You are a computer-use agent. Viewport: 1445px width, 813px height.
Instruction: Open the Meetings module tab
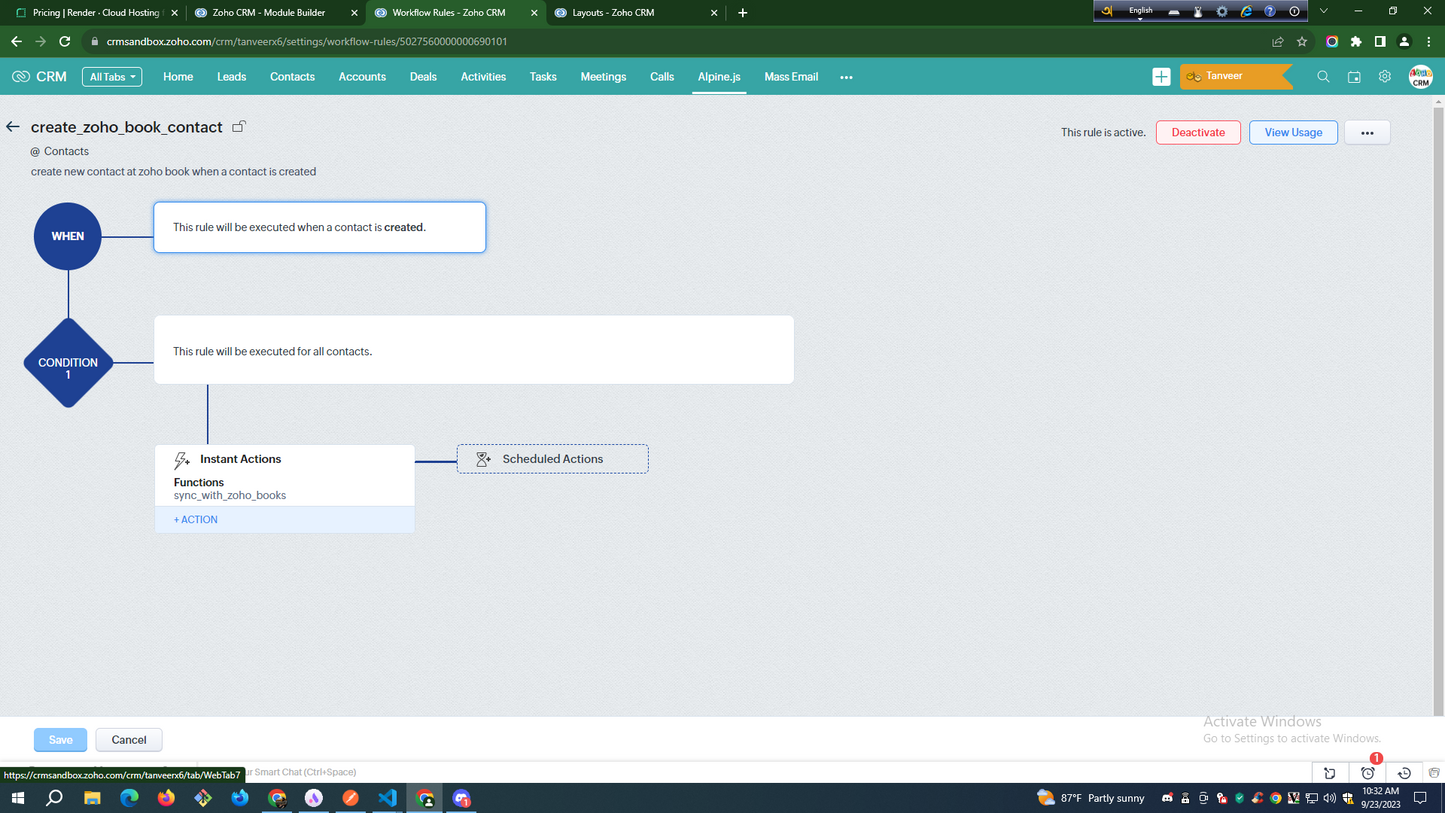603,77
